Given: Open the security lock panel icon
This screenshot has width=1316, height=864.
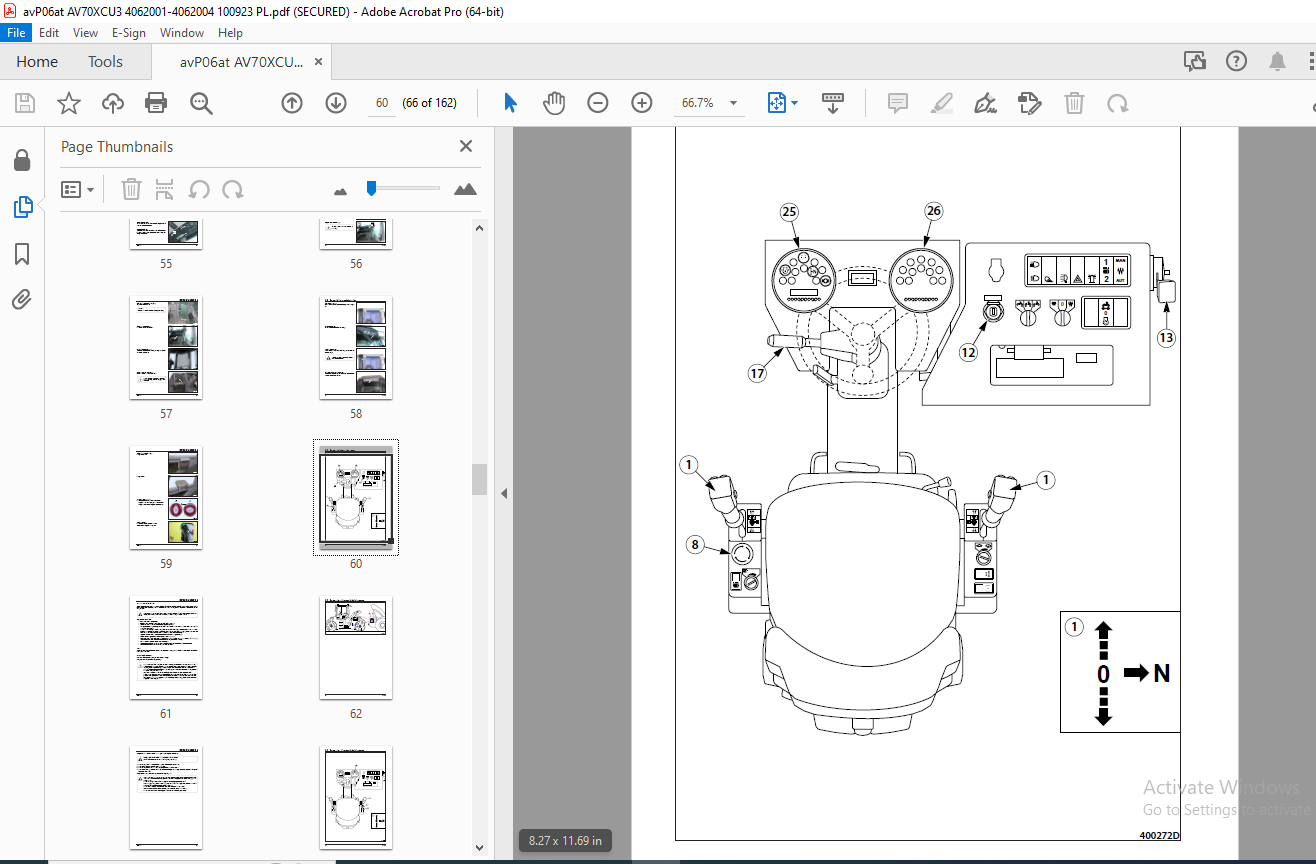Looking at the screenshot, I should click(22, 161).
